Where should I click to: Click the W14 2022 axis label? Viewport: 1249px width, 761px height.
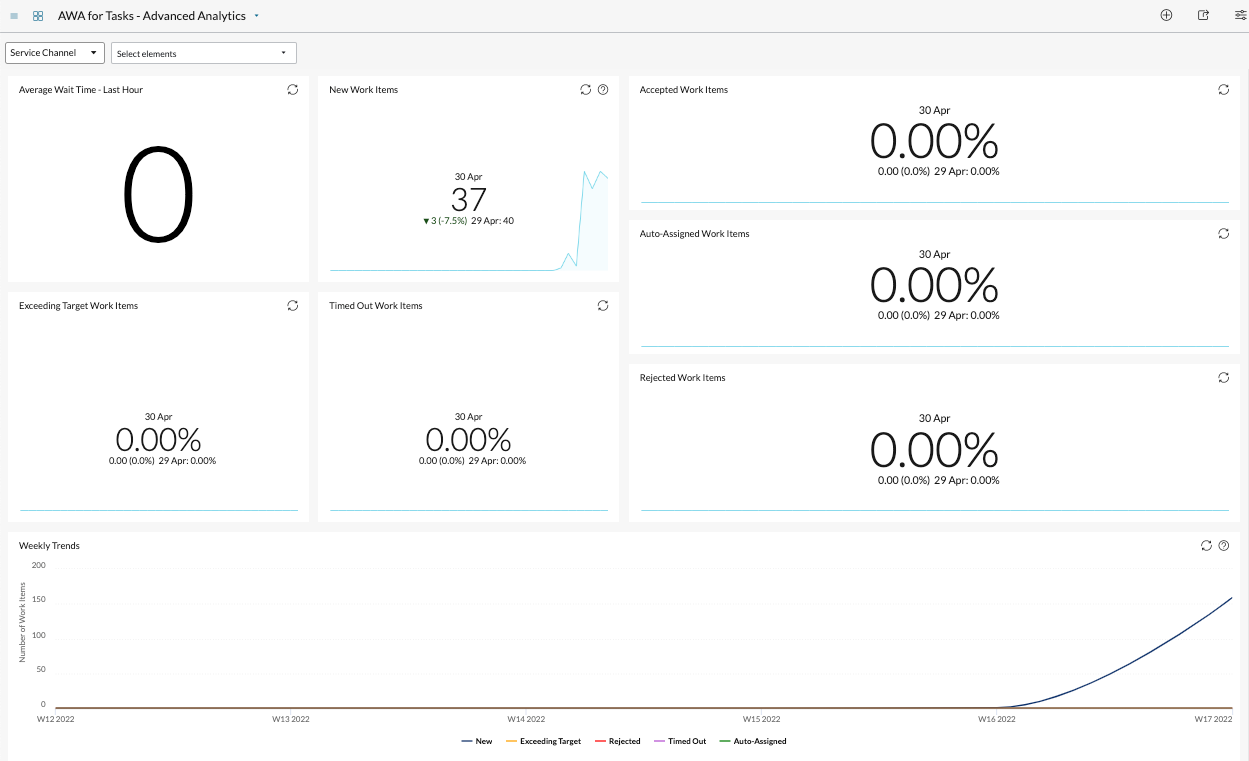526,719
